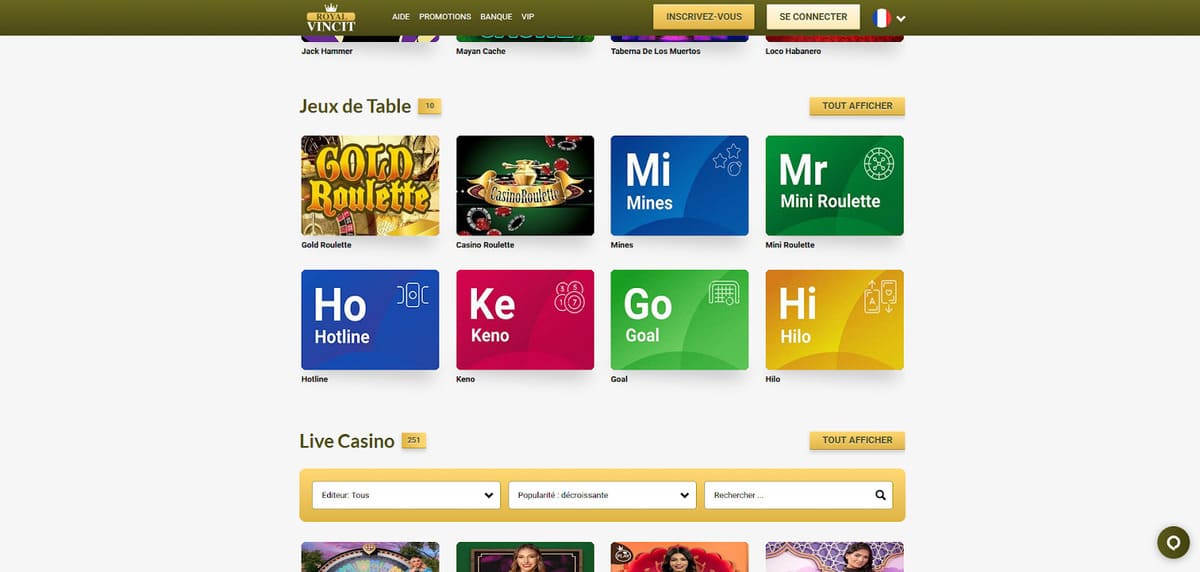Click the Live Casino count badge 251
This screenshot has height=572, width=1200.
(414, 440)
